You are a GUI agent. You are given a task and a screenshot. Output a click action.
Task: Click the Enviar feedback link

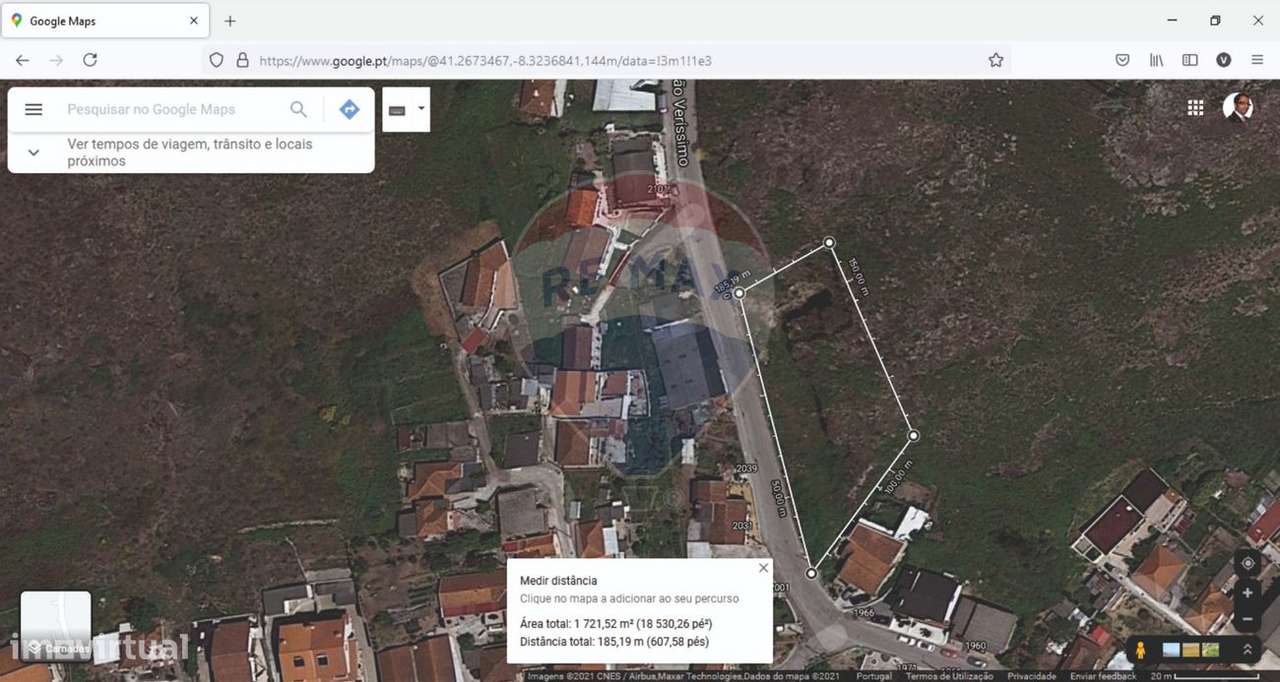click(1103, 676)
